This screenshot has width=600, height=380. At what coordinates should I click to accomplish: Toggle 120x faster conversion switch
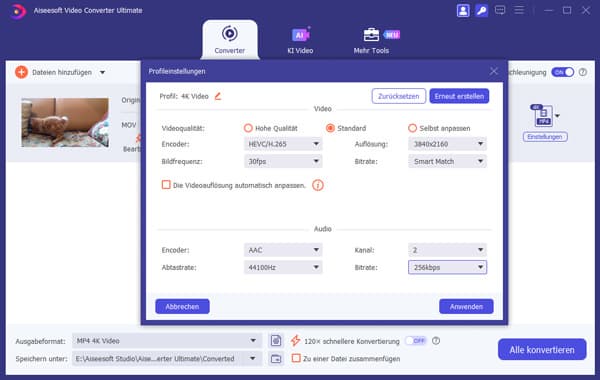[x=416, y=340]
